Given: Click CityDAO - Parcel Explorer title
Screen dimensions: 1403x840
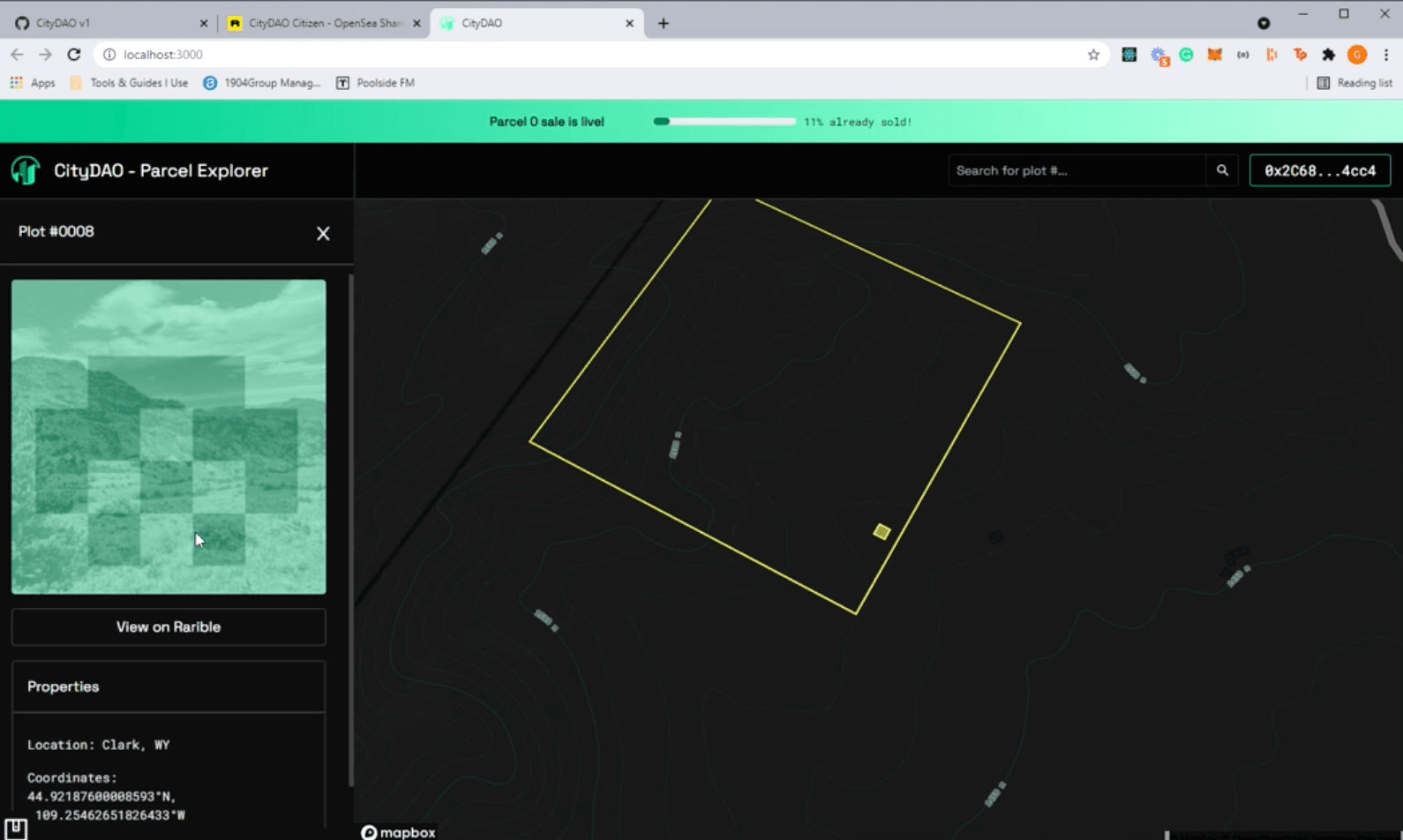Looking at the screenshot, I should (161, 170).
